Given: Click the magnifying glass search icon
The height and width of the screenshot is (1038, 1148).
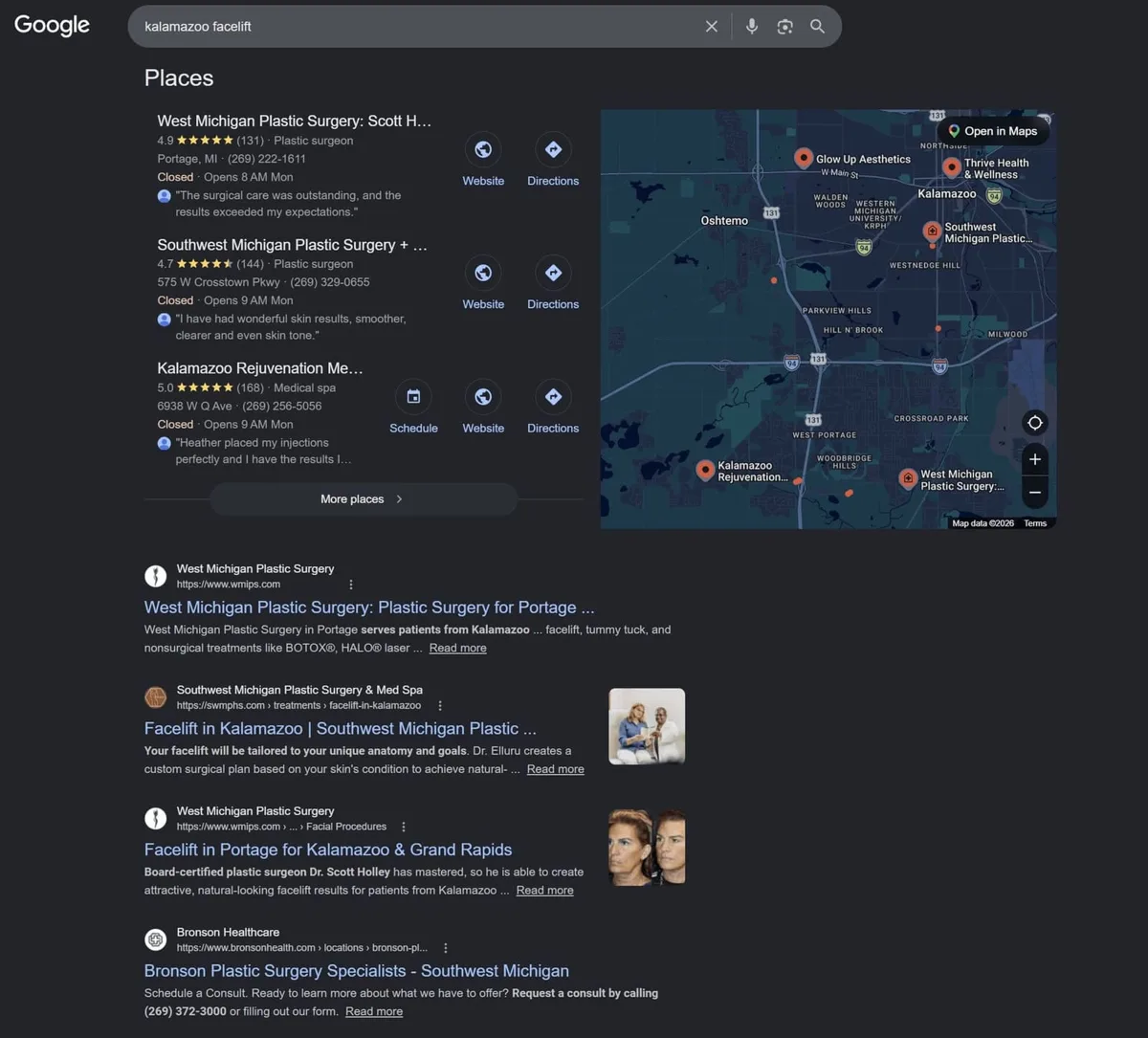Looking at the screenshot, I should click(x=817, y=27).
